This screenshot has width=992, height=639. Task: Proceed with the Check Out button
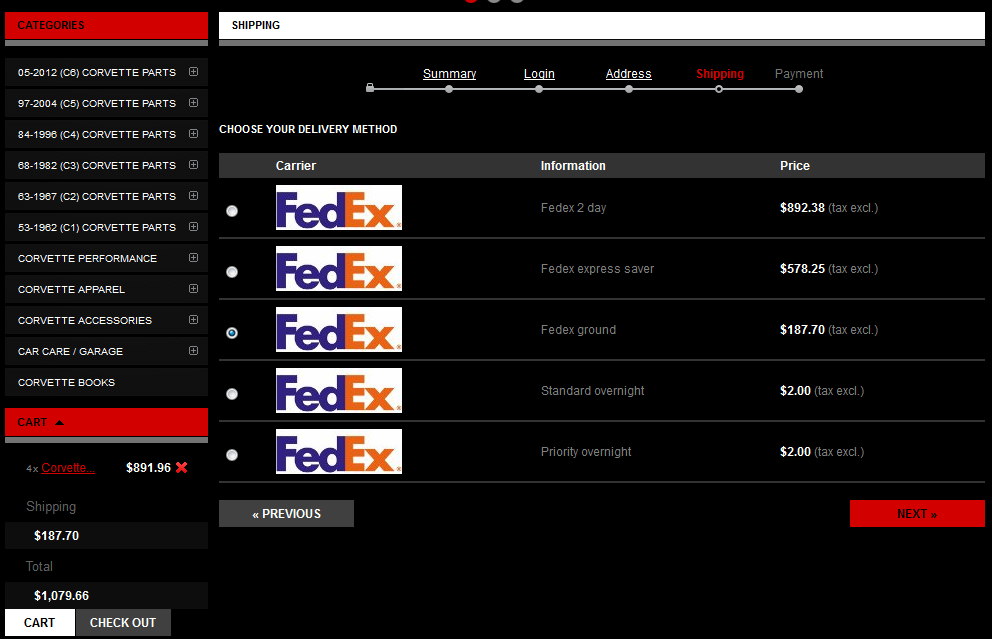point(123,623)
